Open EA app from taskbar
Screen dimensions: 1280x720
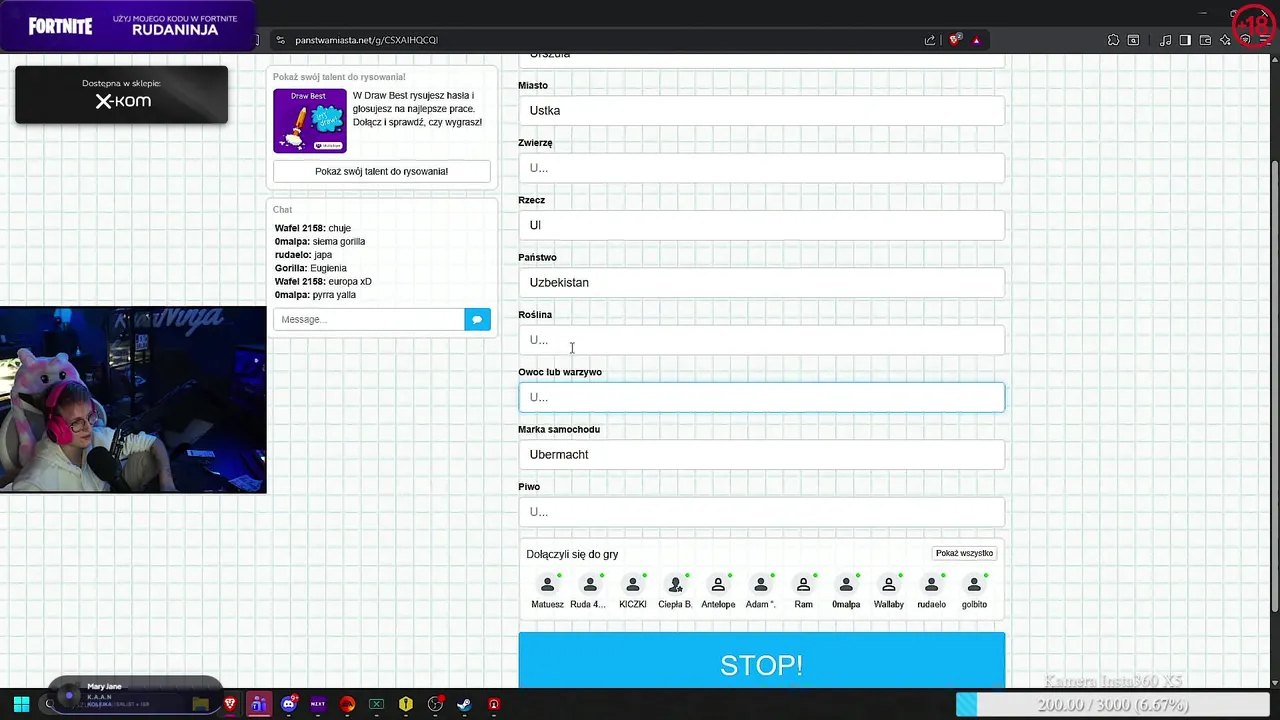click(x=347, y=704)
